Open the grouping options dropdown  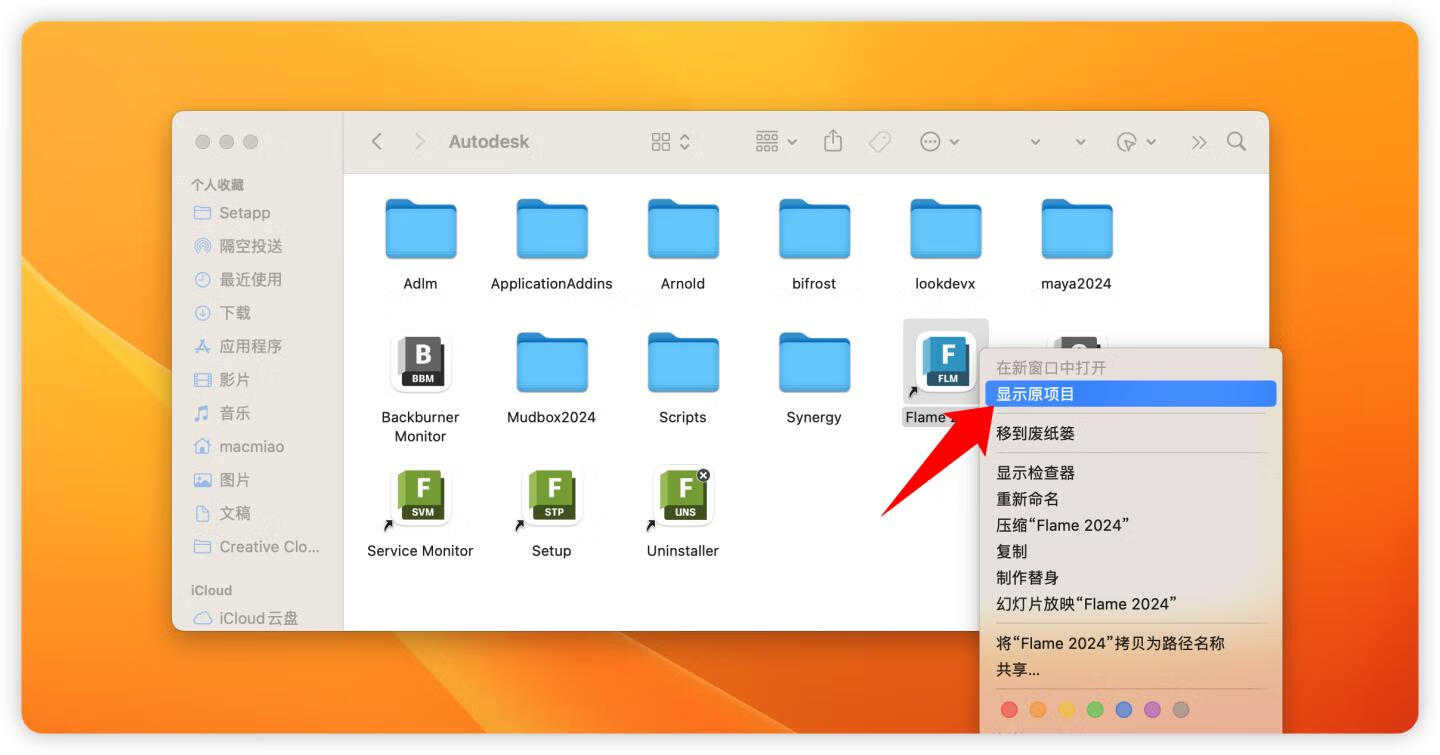(x=776, y=142)
